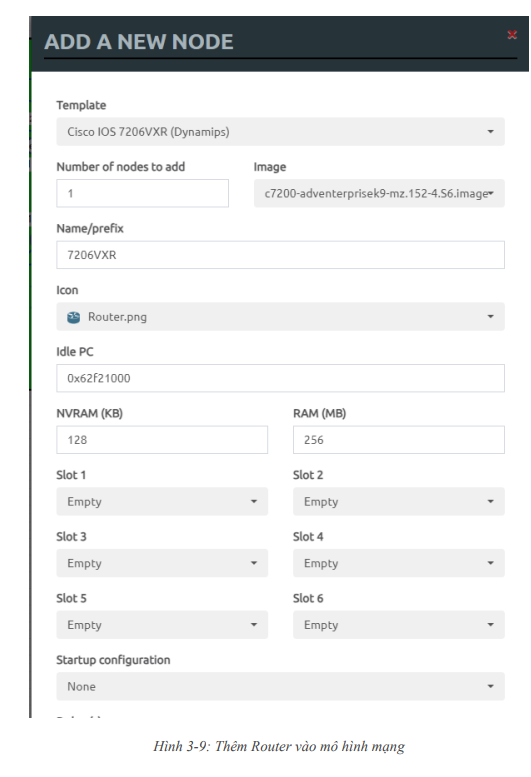
Task: Open the Image dropdown with c7200-adventerprisek9 image
Action: point(379,193)
